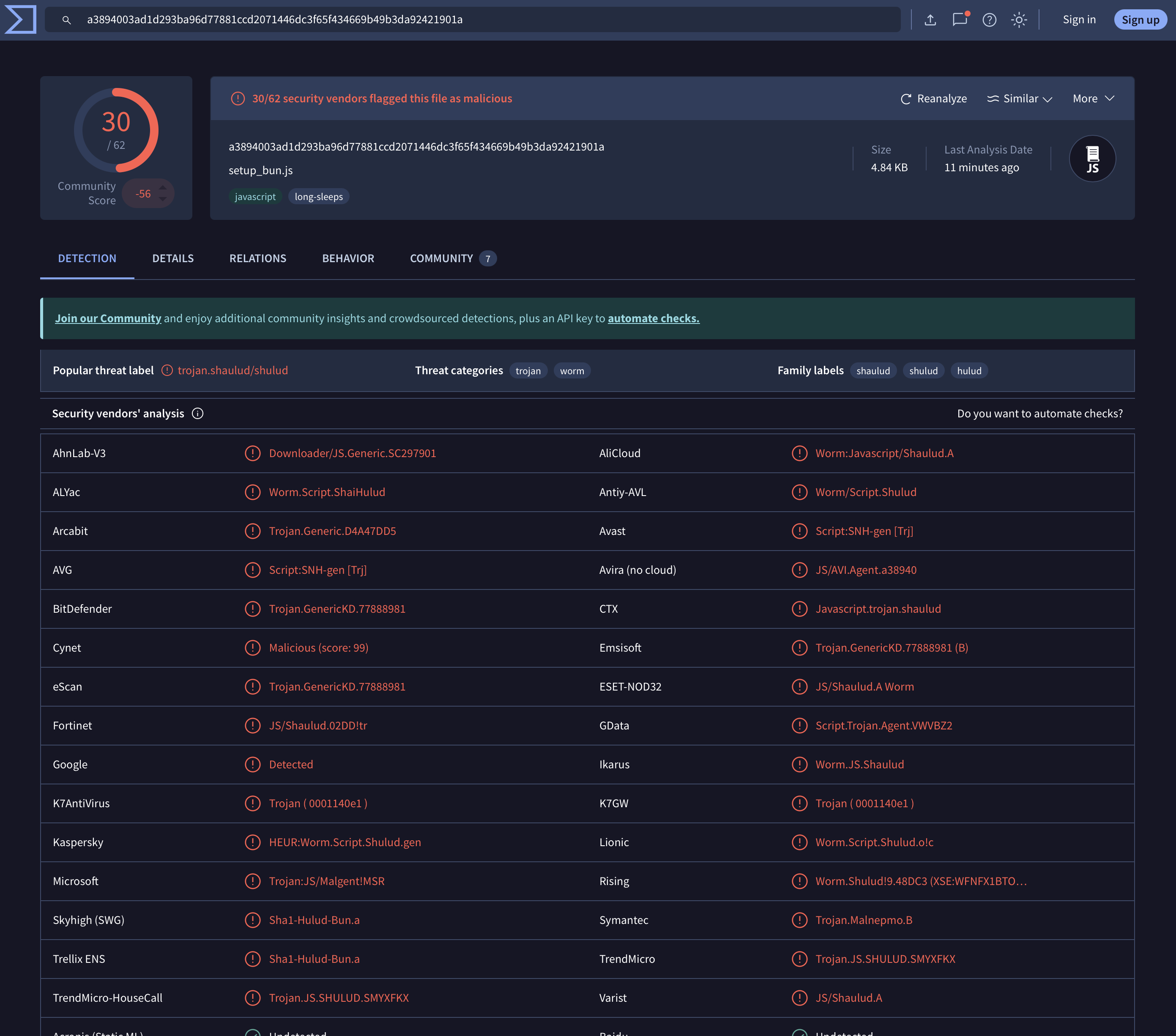Toggle light mode with the sun icon
The width and height of the screenshot is (1176, 1036).
click(1018, 19)
